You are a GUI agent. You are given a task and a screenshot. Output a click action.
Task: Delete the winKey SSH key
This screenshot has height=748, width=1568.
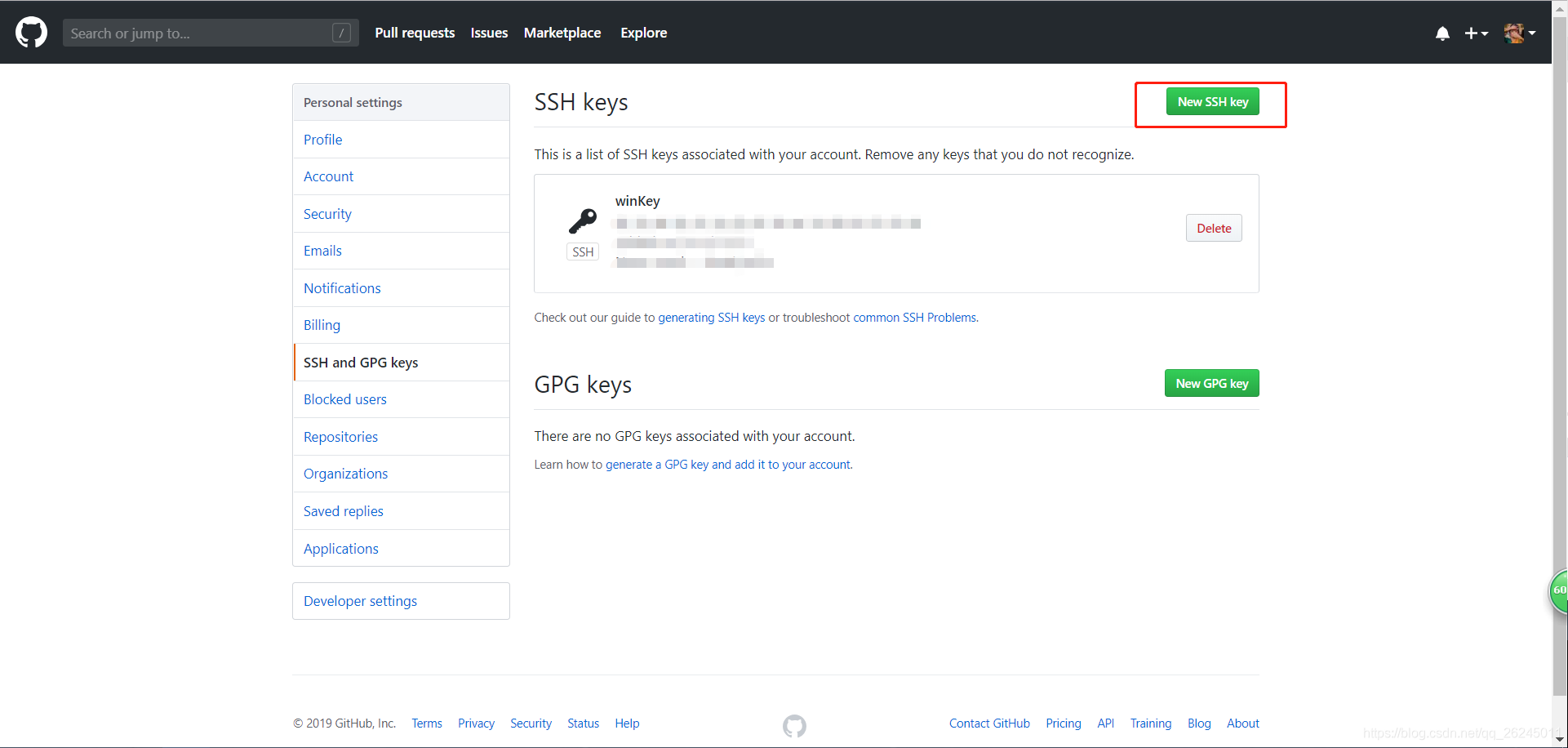click(1214, 229)
